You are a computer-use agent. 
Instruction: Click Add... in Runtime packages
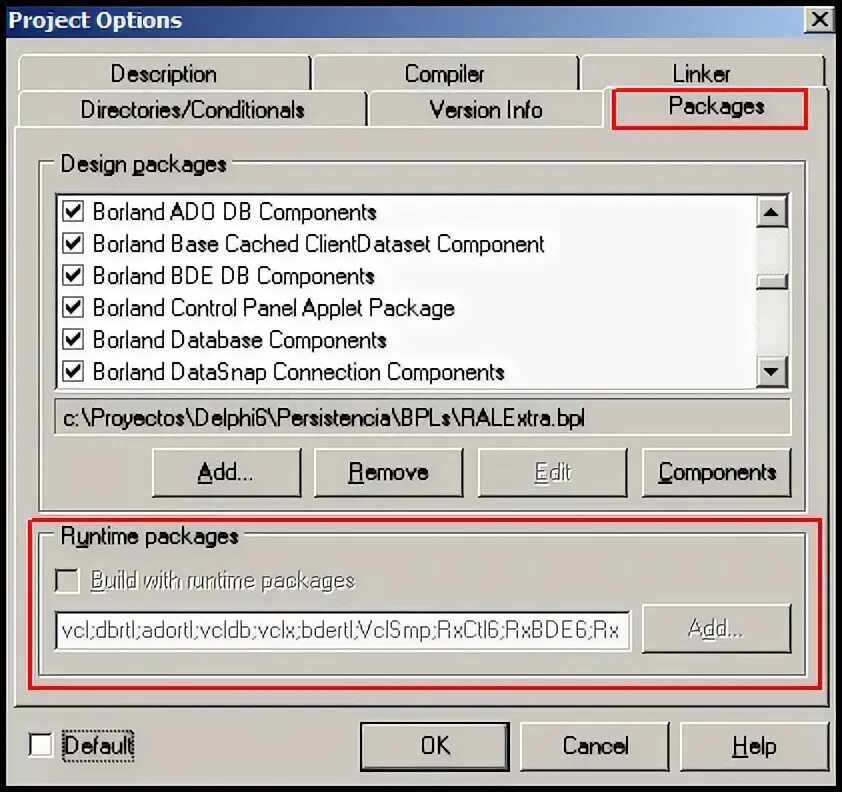click(716, 628)
